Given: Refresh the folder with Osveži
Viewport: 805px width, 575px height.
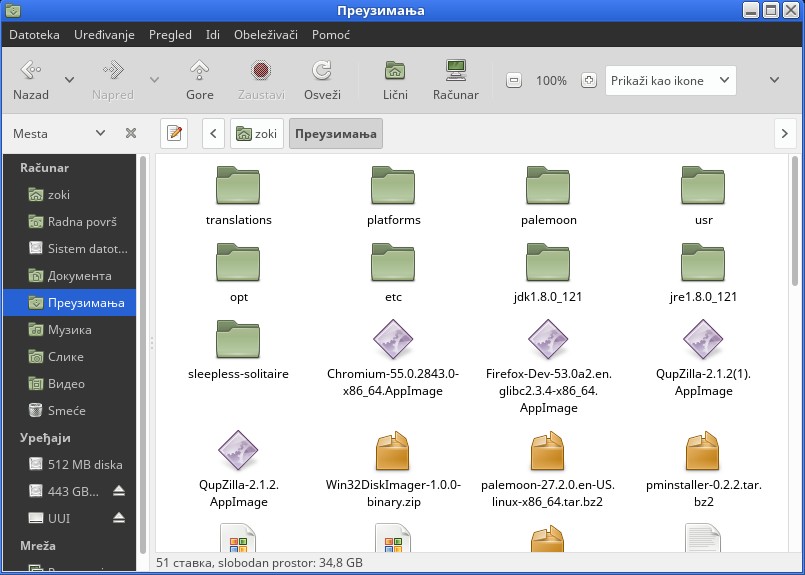Looking at the screenshot, I should (x=322, y=71).
